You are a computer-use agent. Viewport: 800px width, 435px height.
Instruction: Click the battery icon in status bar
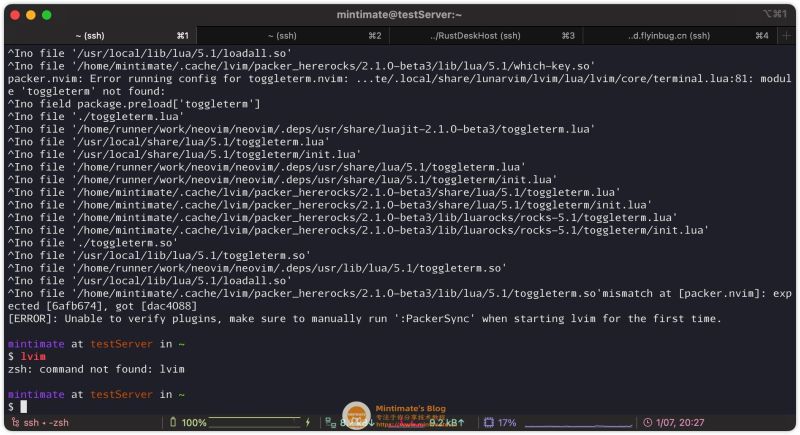(x=172, y=422)
